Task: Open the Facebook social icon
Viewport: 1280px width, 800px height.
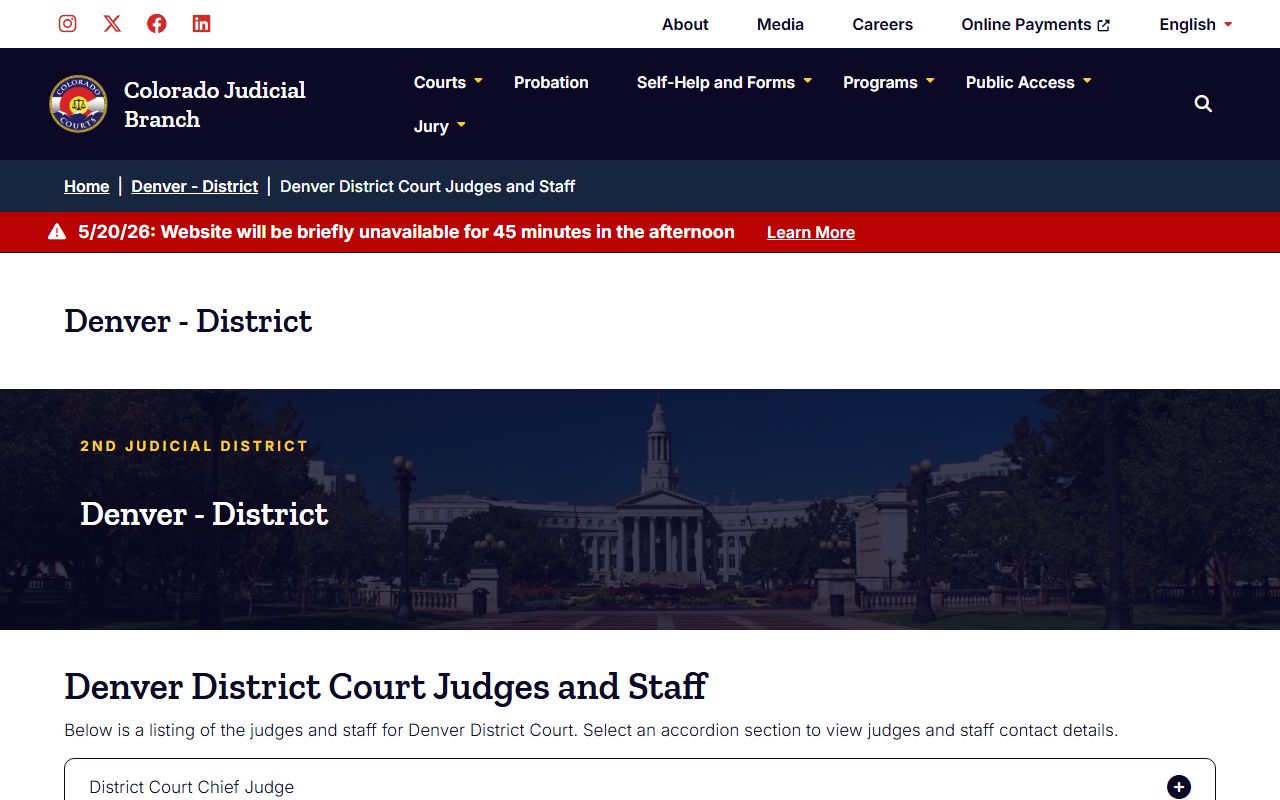Action: click(x=157, y=24)
